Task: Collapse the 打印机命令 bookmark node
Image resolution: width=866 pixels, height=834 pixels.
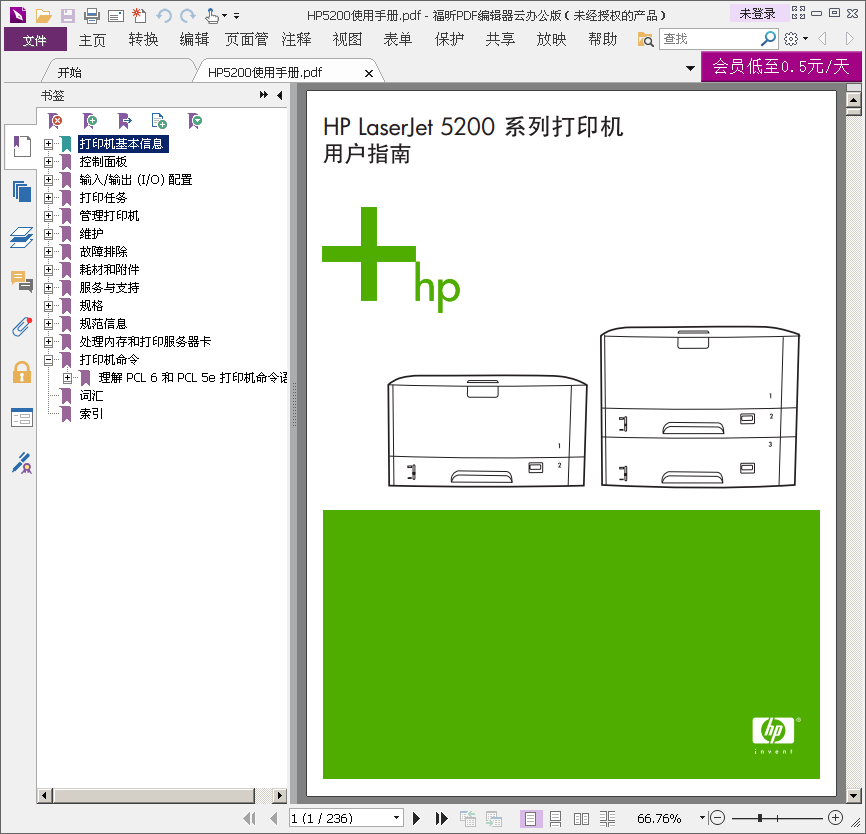Action: coord(49,360)
